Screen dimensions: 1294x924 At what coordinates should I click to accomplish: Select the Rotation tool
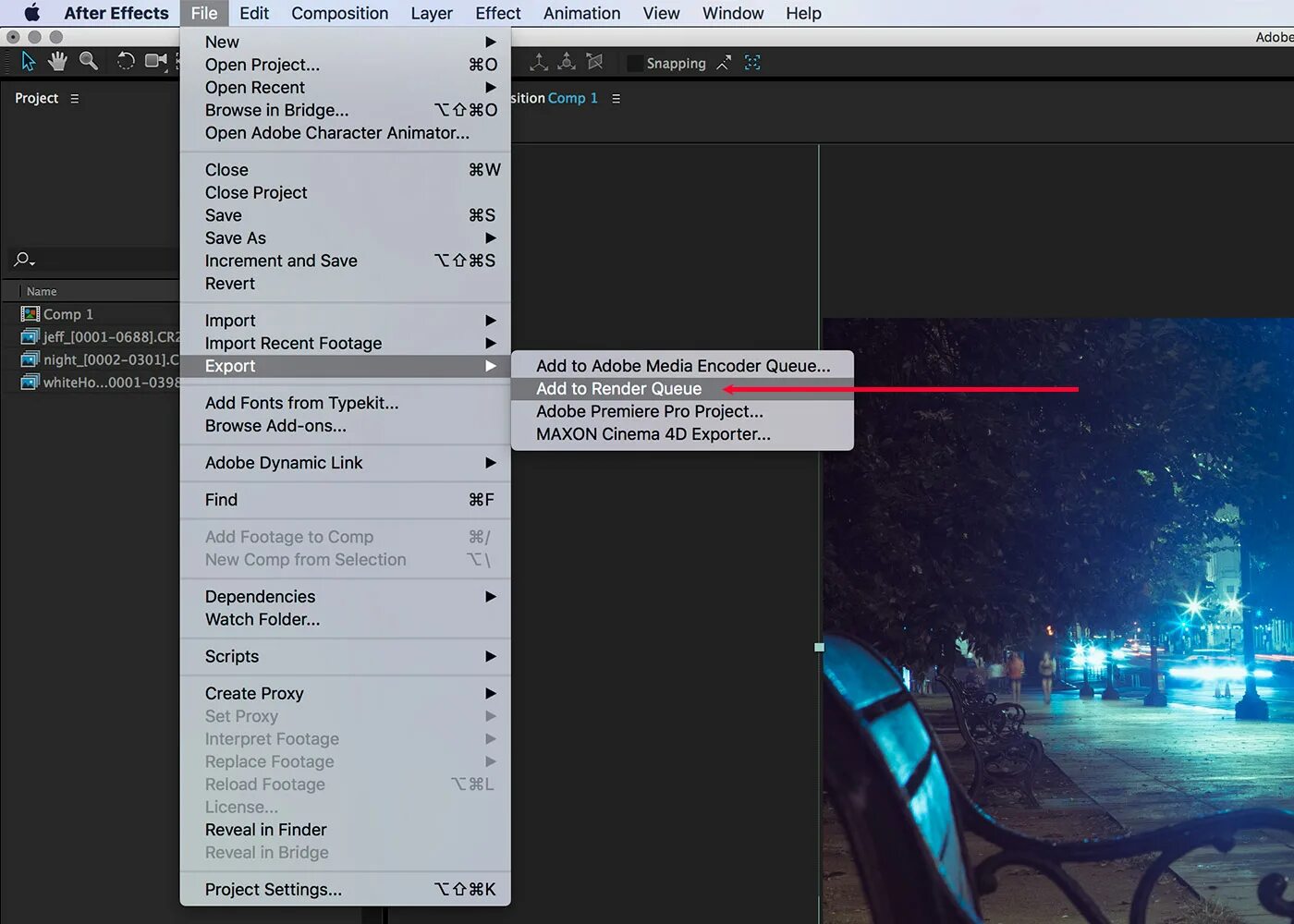coord(126,62)
